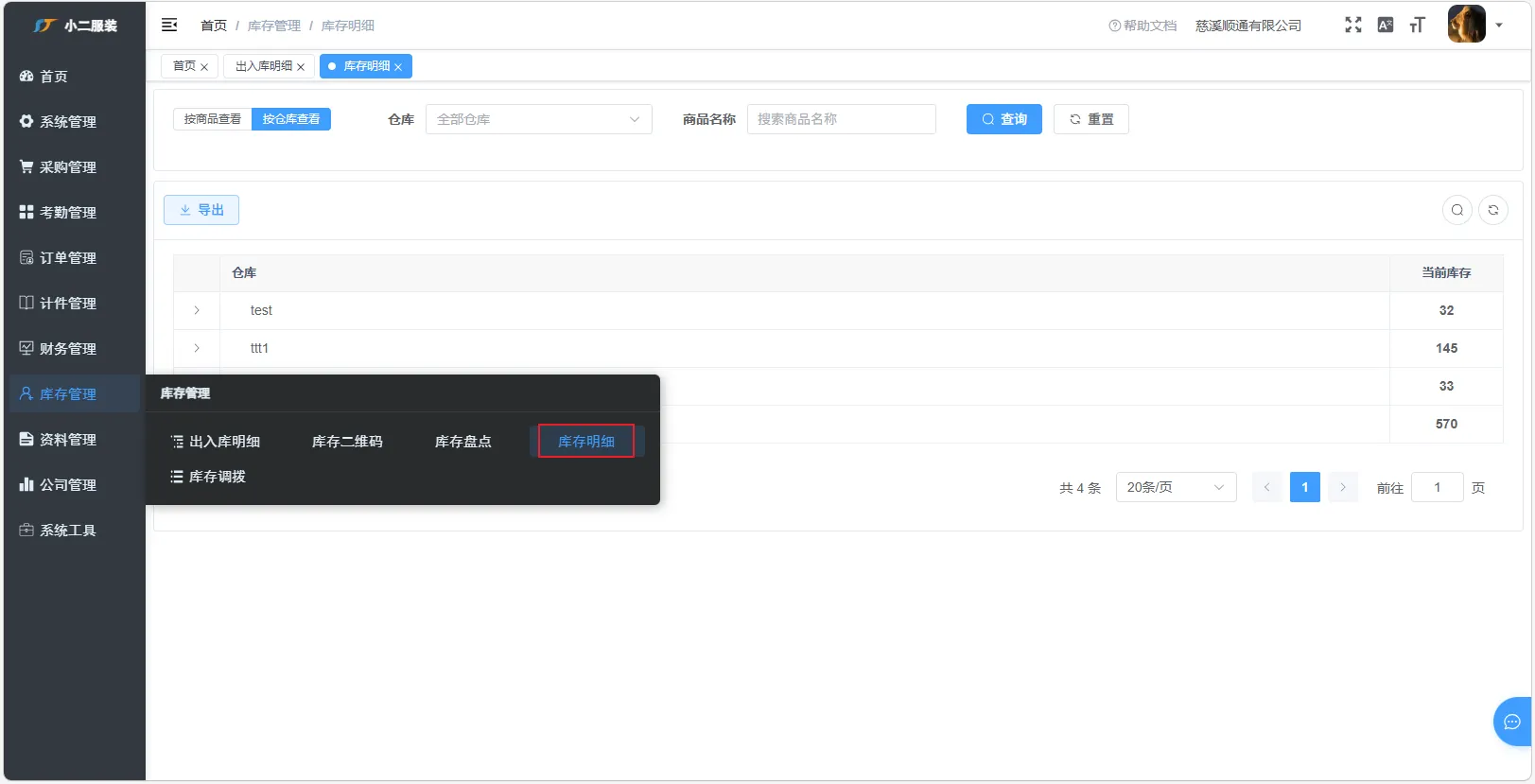Click the font size icon
The width and height of the screenshot is (1535, 784).
[x=1417, y=25]
